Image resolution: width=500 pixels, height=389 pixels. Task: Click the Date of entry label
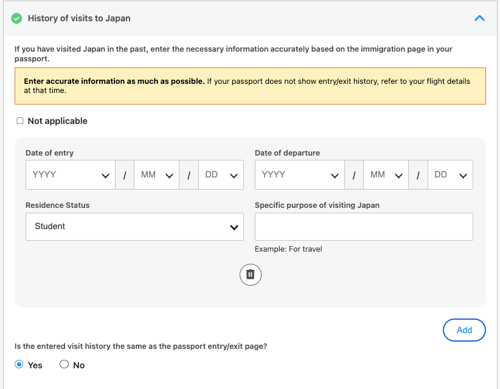(50, 153)
